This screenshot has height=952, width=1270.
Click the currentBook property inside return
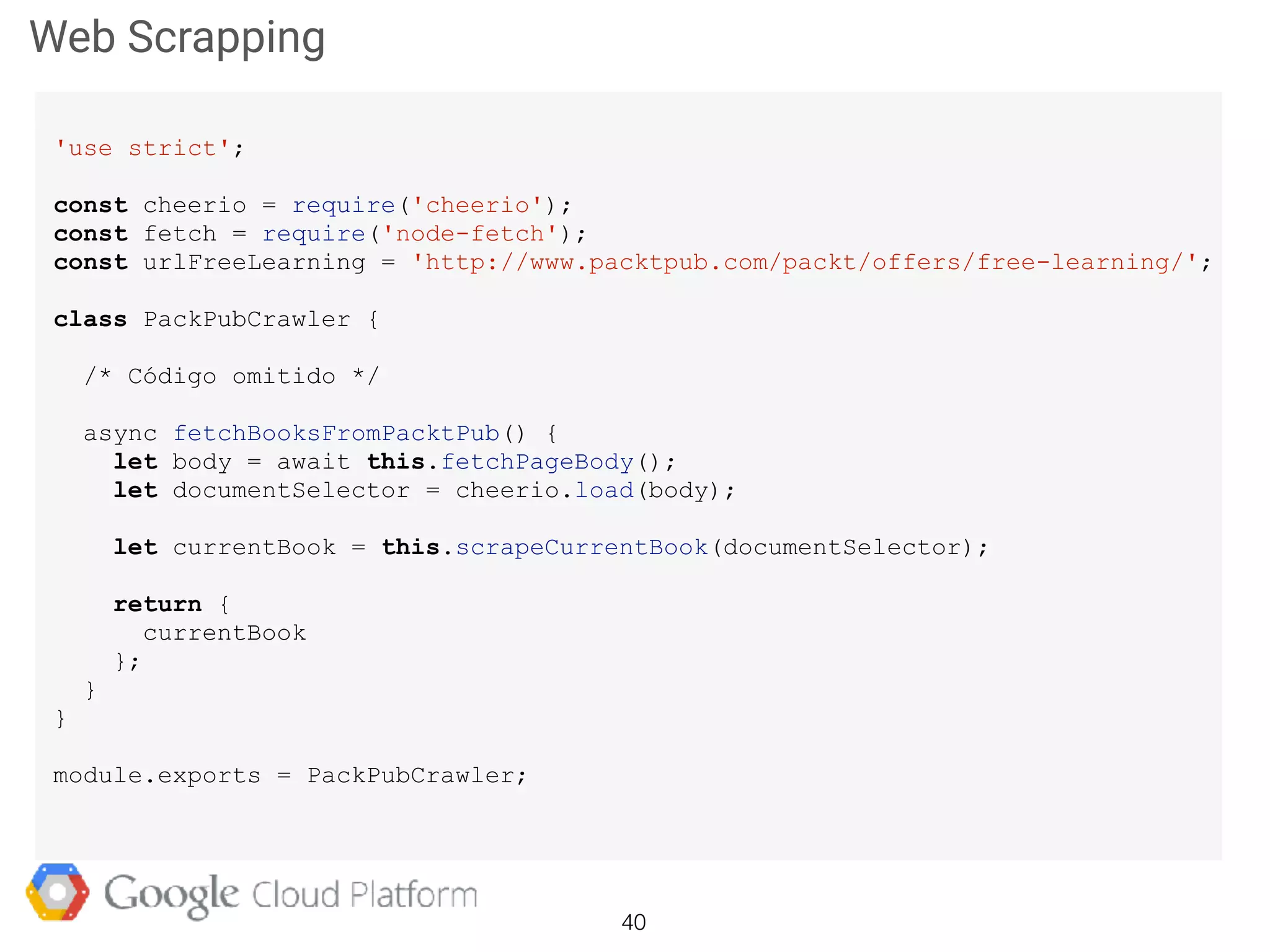point(224,633)
